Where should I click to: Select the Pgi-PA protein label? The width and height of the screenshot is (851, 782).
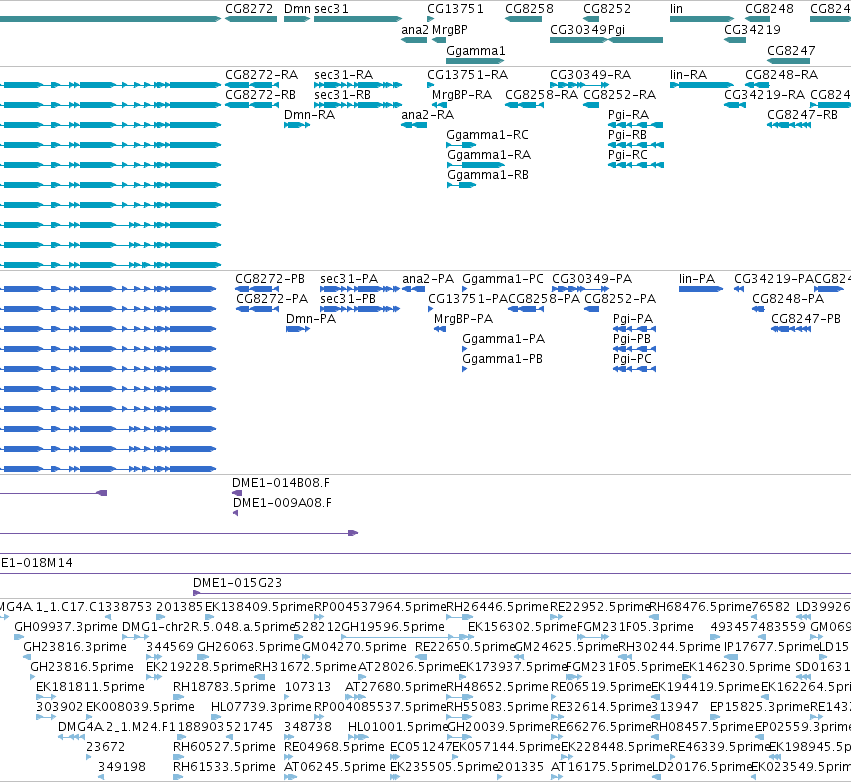(x=633, y=319)
